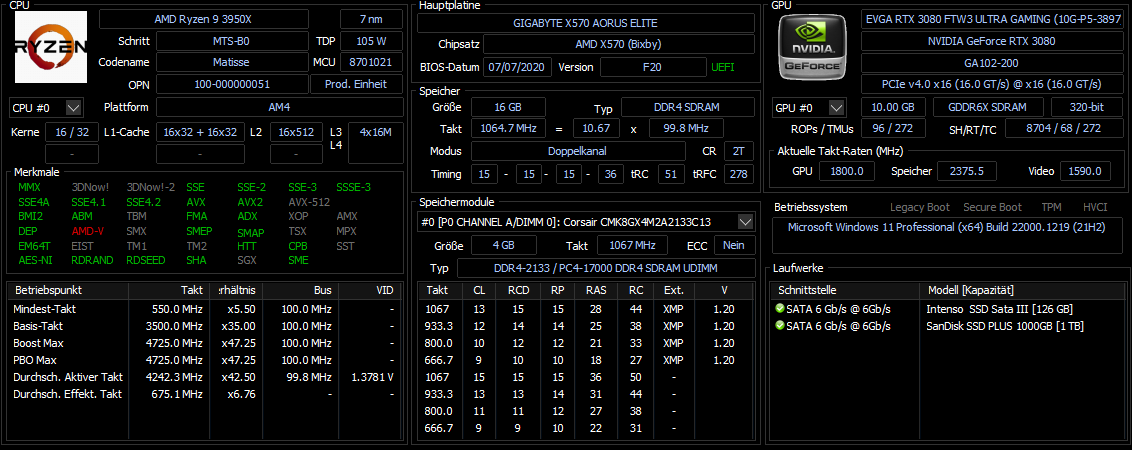Screen dimensions: 1132x450
Task: Click the red AMD-V feature flag
Action: [x=87, y=231]
